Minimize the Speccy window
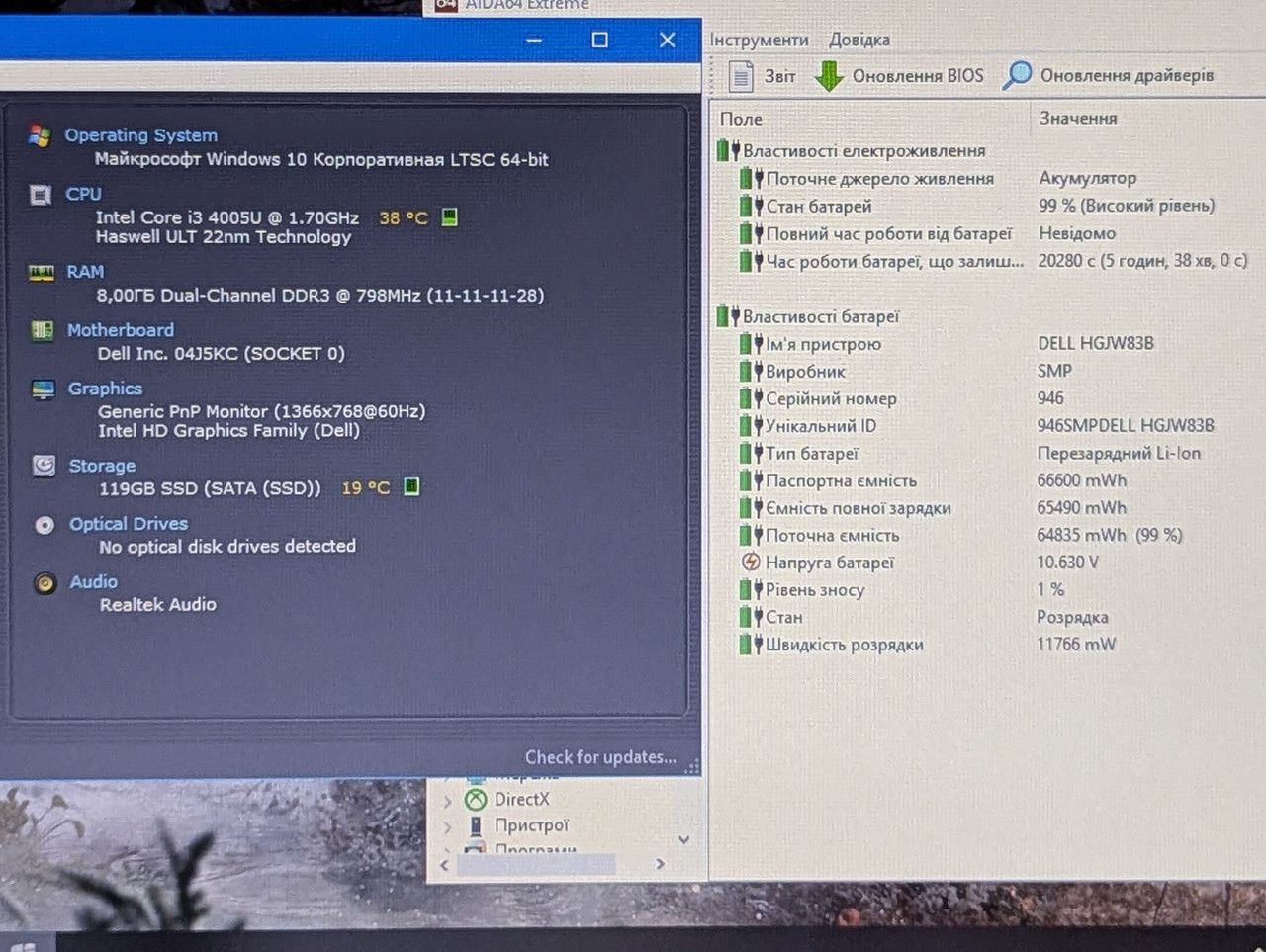This screenshot has width=1266, height=952. click(x=534, y=41)
